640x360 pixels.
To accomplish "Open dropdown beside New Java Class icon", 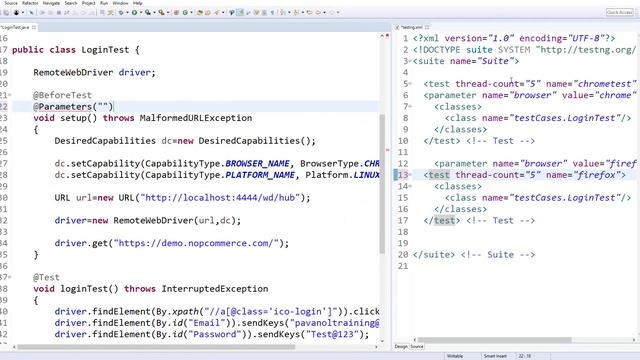I will (x=191, y=13).
